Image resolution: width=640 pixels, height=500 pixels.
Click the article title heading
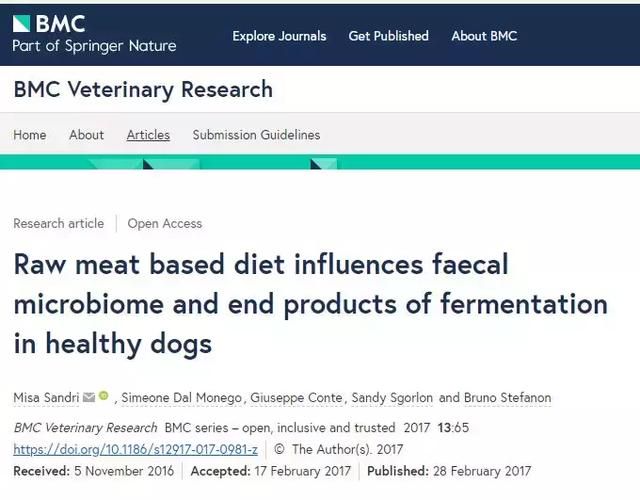(x=311, y=304)
